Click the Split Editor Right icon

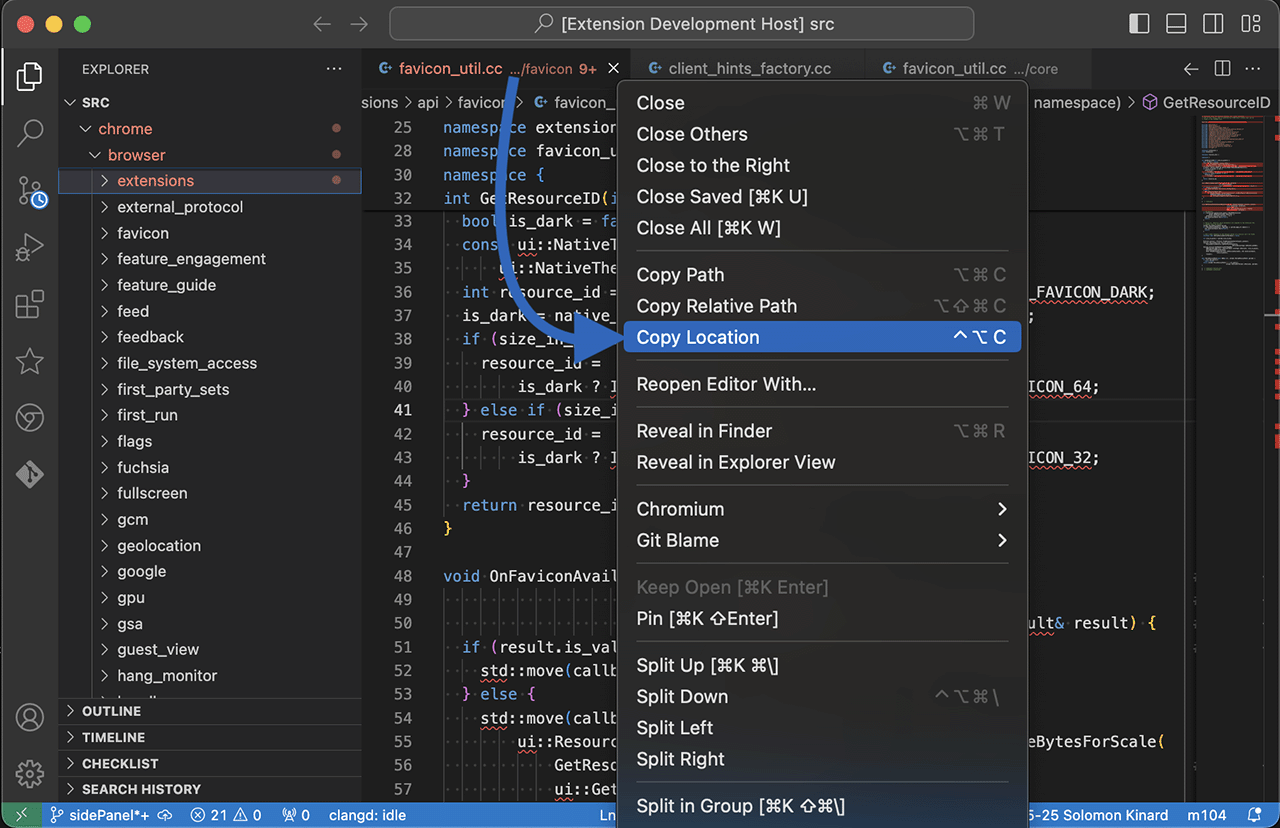coord(1222,69)
